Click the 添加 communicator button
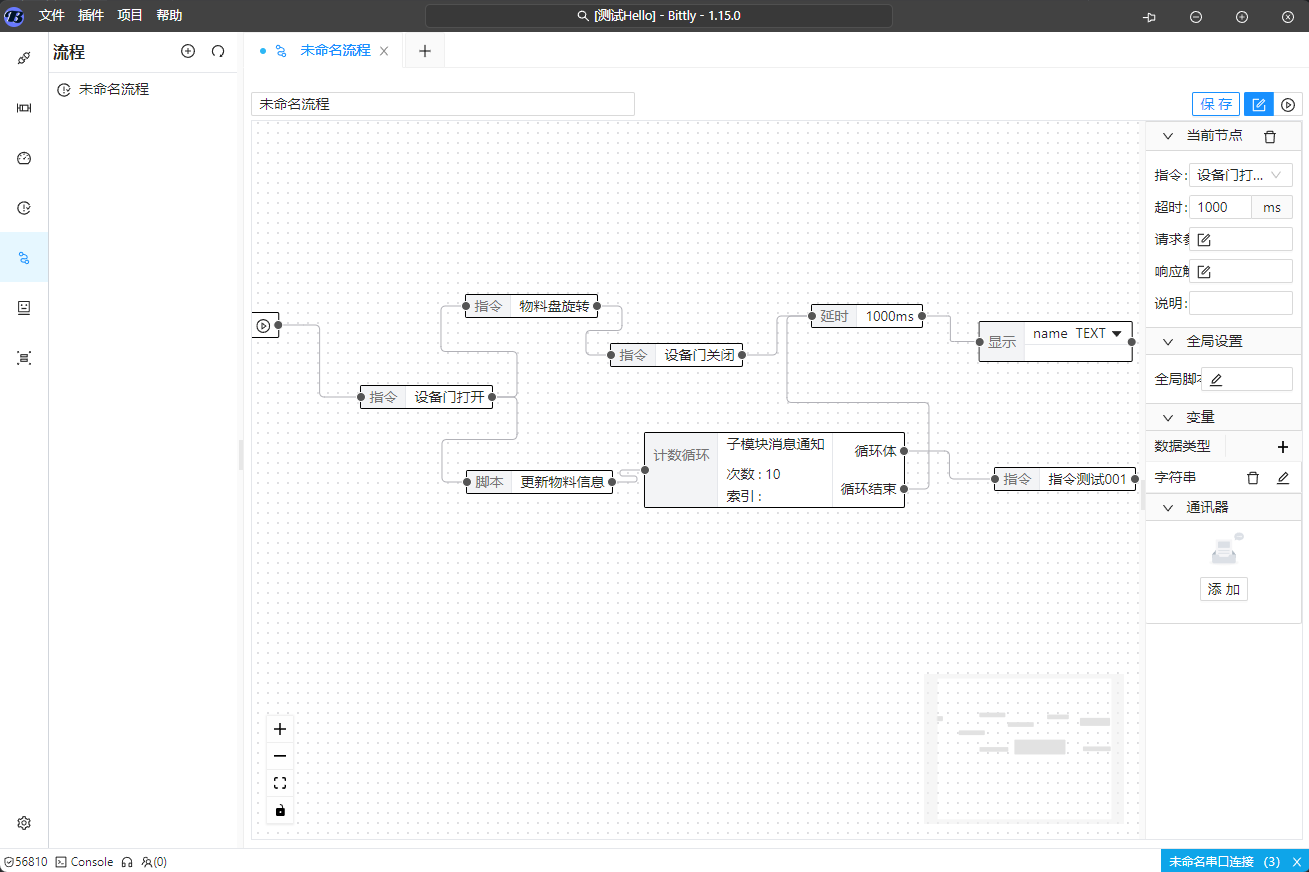Screen dimensions: 1309x872 click(x=1223, y=589)
